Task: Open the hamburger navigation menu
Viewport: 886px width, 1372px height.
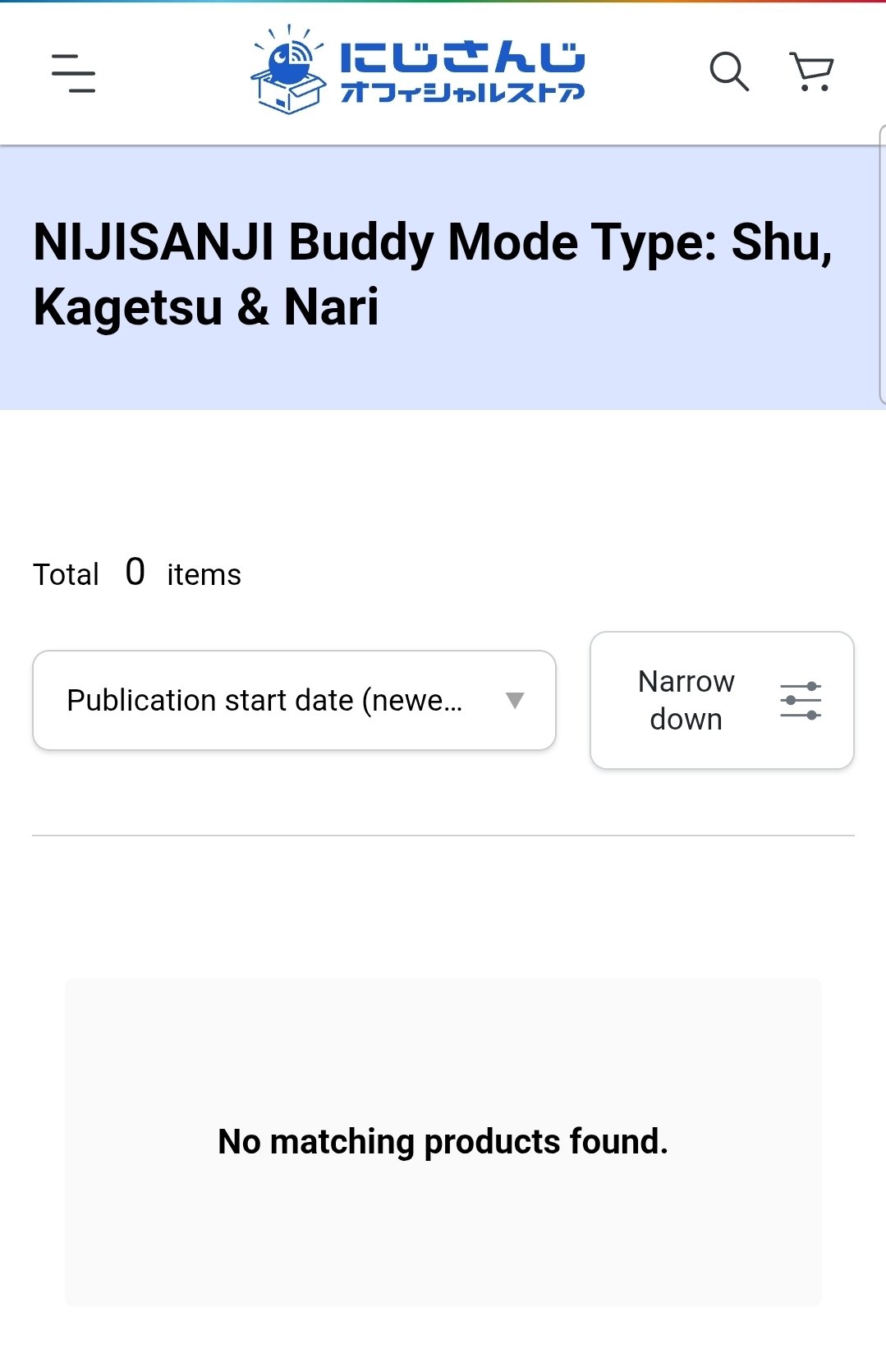Action: [x=73, y=73]
